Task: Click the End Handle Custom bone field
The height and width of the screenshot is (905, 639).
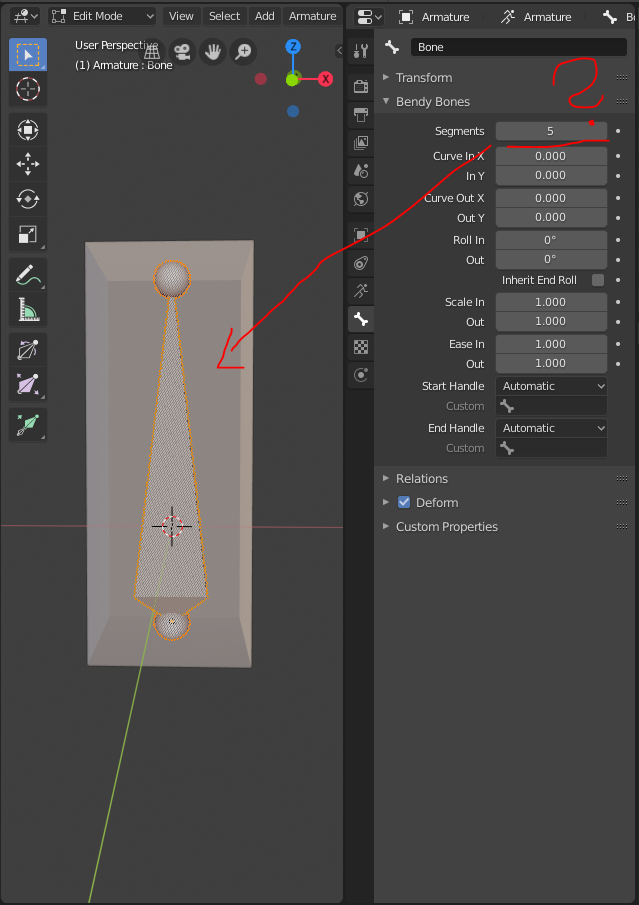Action: [551, 448]
